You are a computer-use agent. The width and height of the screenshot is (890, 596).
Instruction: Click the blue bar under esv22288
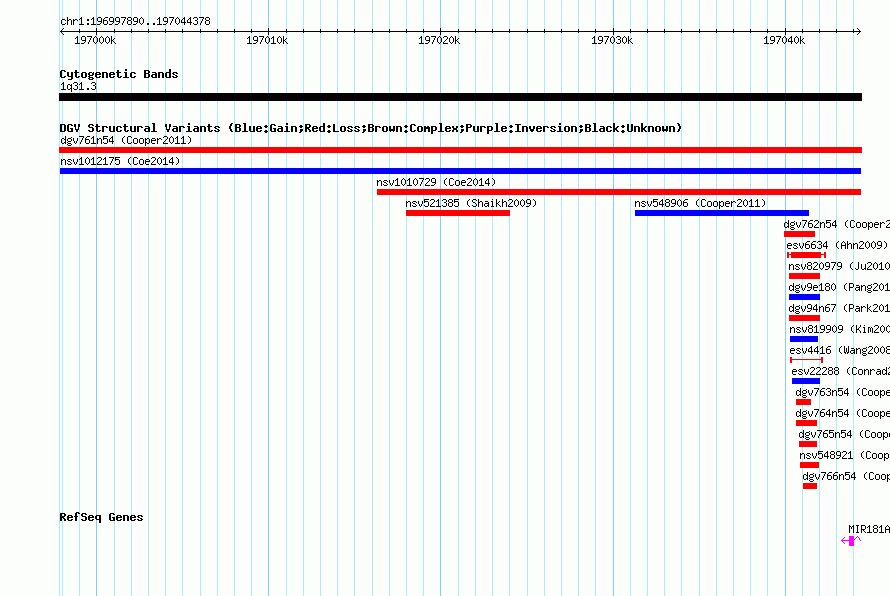pyautogui.click(x=806, y=381)
